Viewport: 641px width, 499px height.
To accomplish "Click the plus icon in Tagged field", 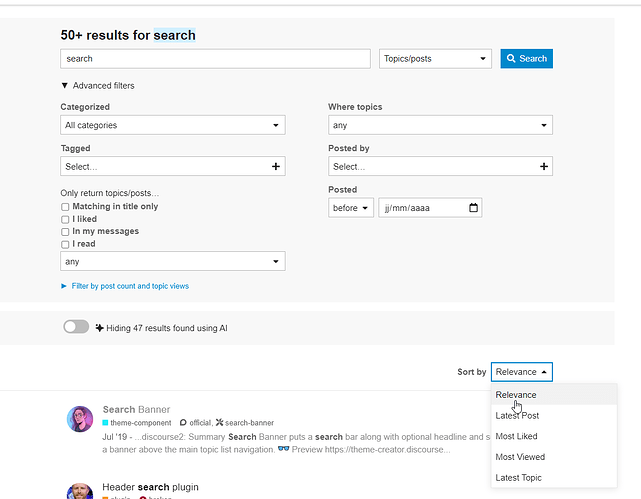I will tap(276, 166).
